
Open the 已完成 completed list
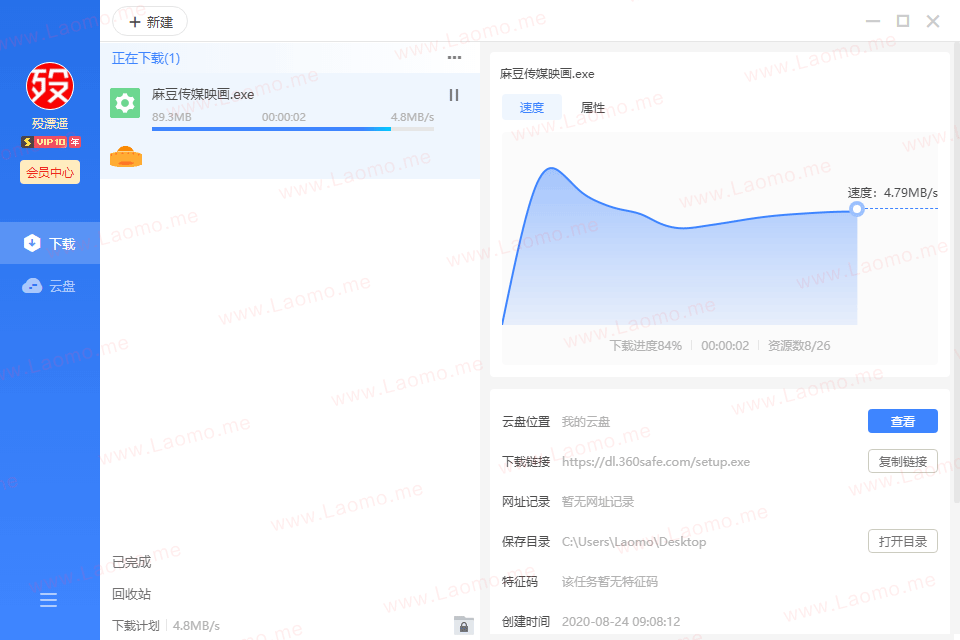[132, 562]
